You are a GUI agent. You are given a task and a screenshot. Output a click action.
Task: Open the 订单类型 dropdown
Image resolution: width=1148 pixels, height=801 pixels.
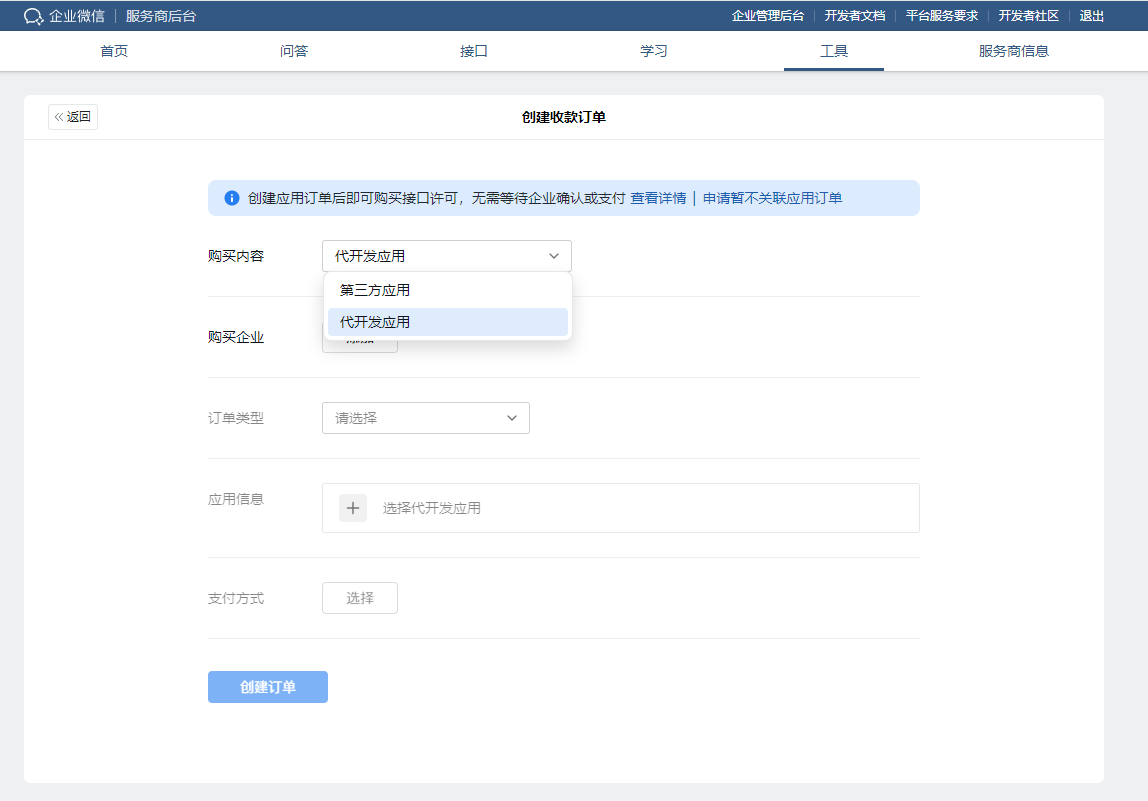tap(425, 418)
